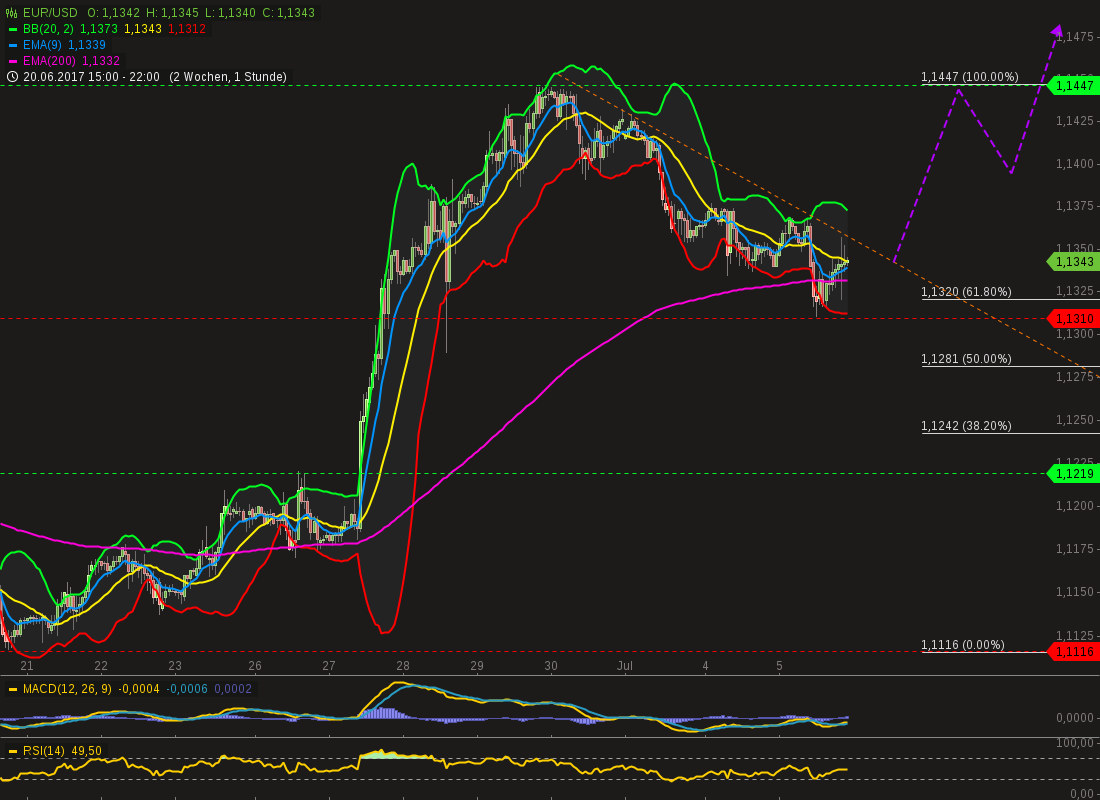Click the Fibonacci label 1,1447 (100.00%)
1100x800 pixels.
[970, 76]
